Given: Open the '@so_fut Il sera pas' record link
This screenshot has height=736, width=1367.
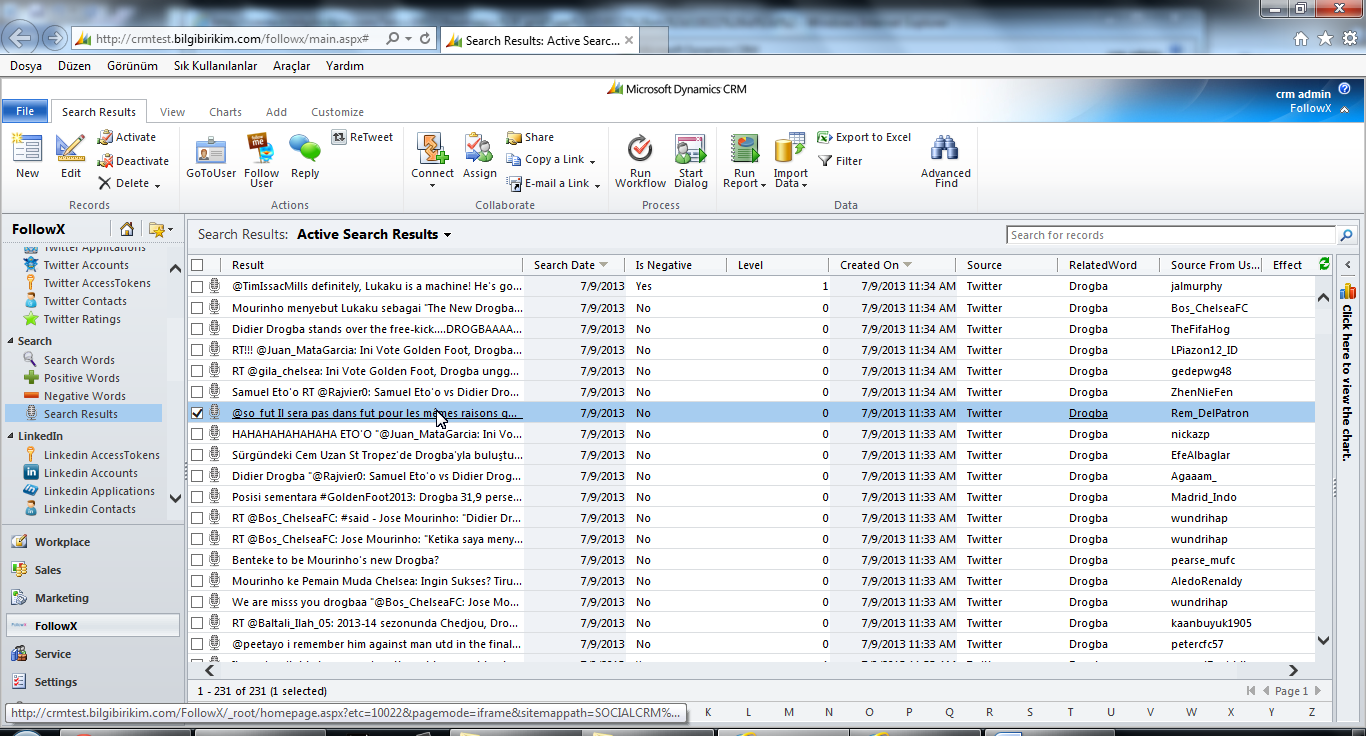Looking at the screenshot, I should pyautogui.click(x=376, y=413).
